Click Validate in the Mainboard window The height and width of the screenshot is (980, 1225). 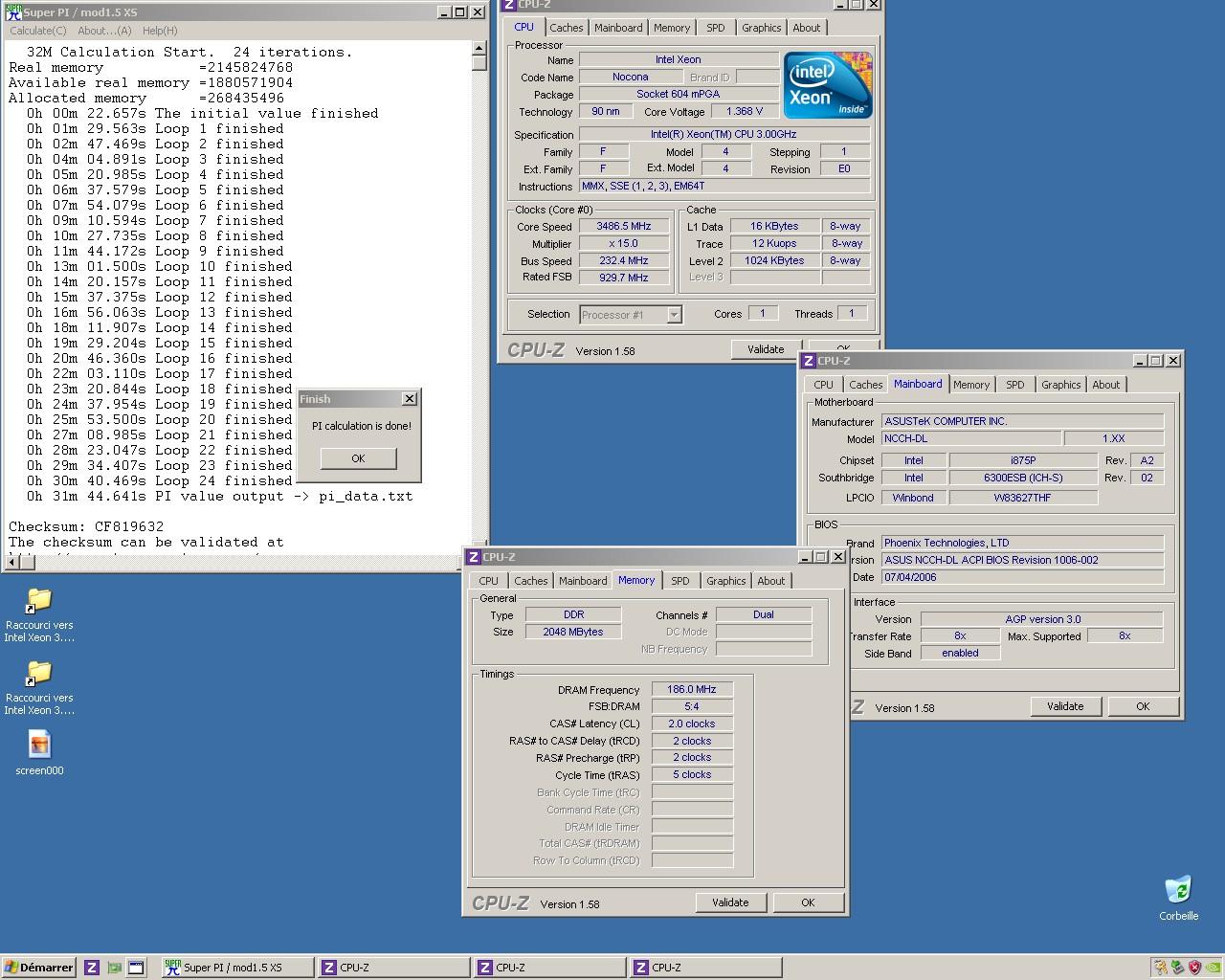click(x=1065, y=706)
